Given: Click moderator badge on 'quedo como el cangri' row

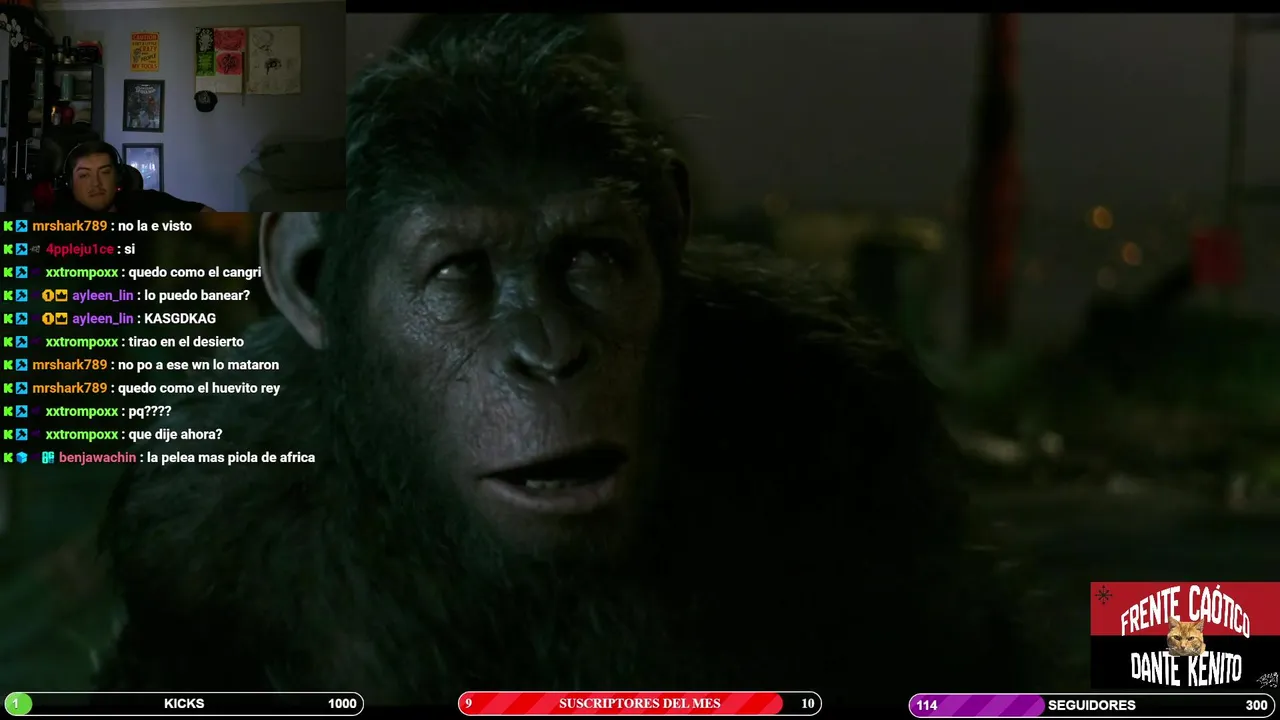Looking at the screenshot, I should [22, 273].
